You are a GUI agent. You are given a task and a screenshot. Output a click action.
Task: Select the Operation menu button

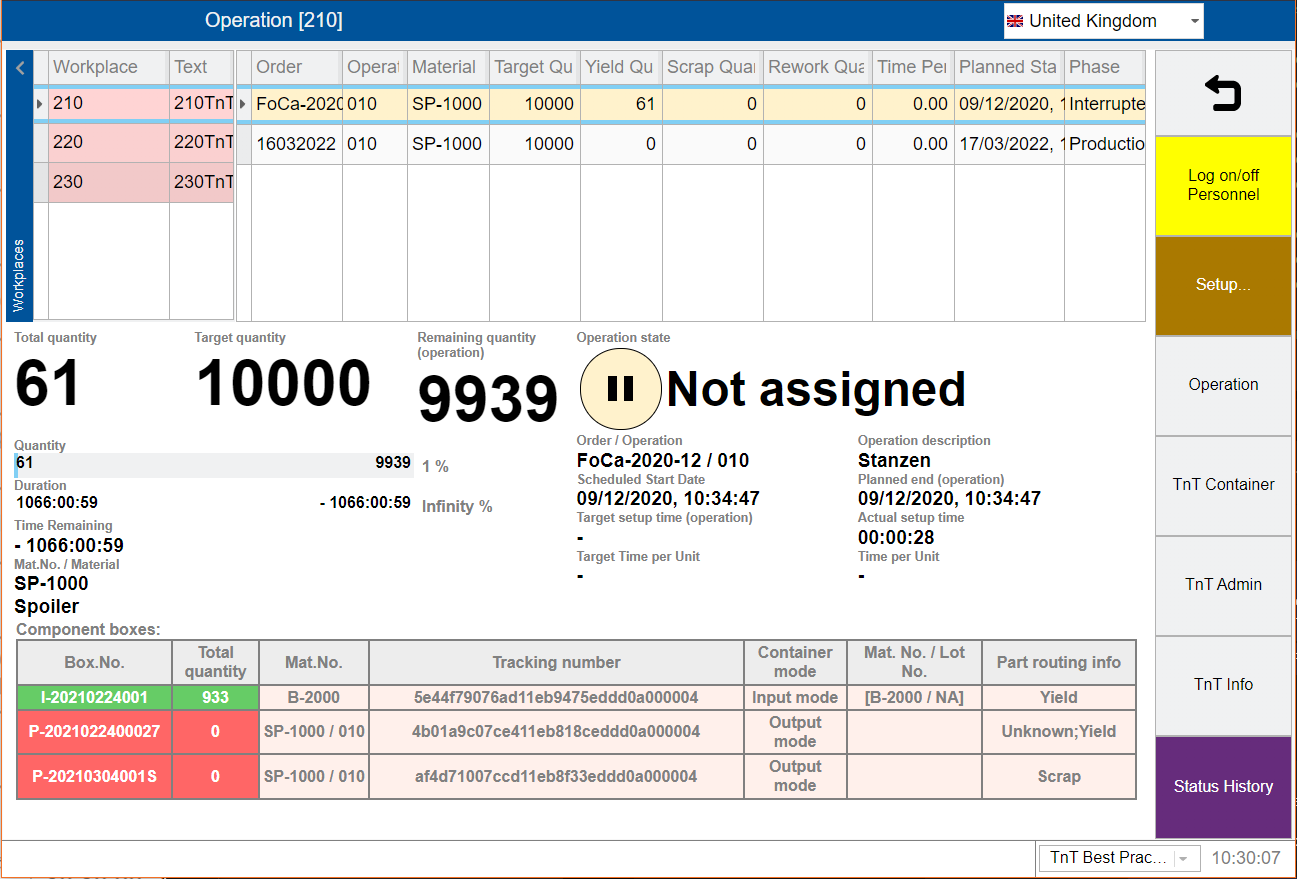tap(1223, 385)
